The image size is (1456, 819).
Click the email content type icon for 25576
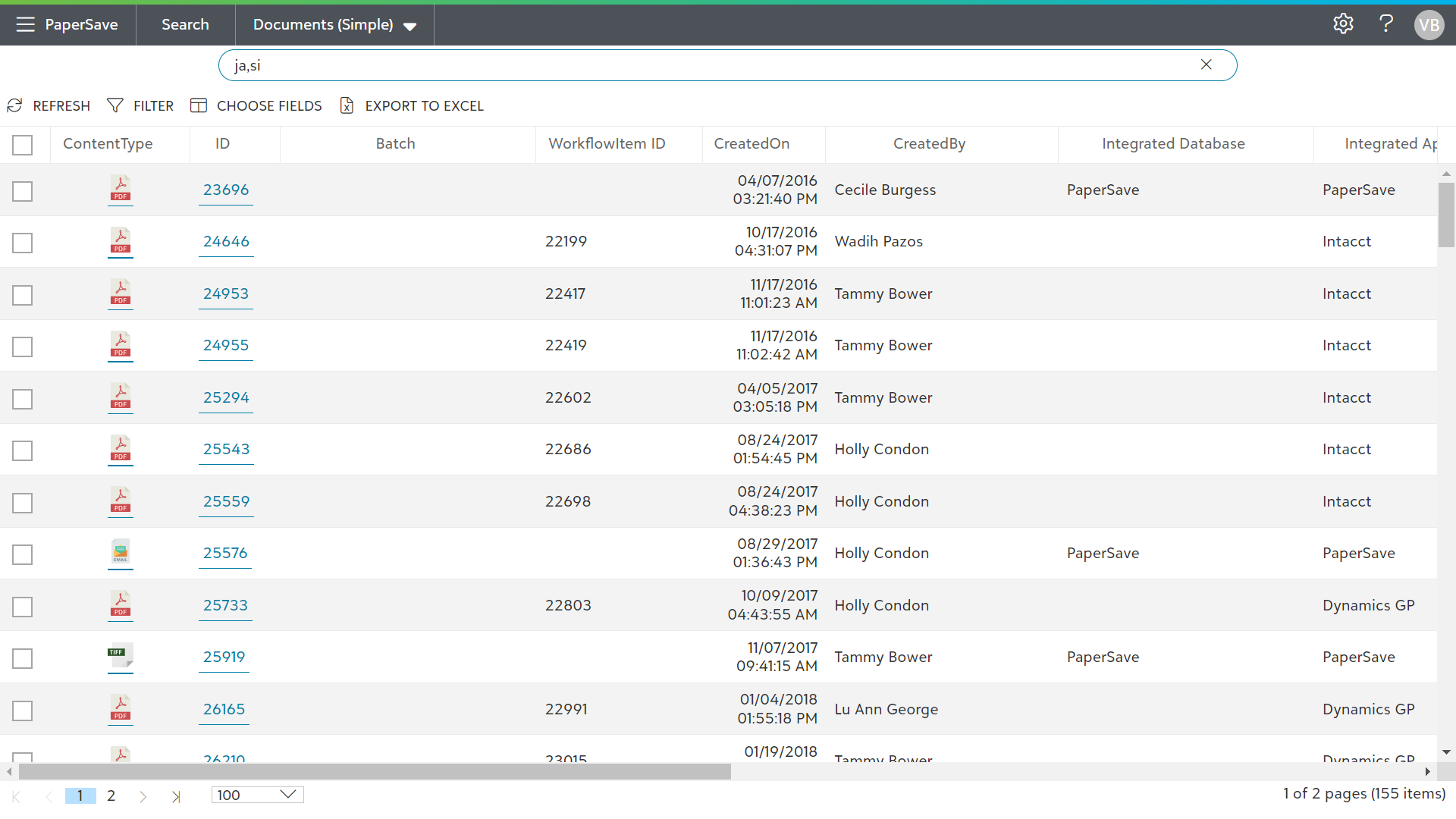121,552
